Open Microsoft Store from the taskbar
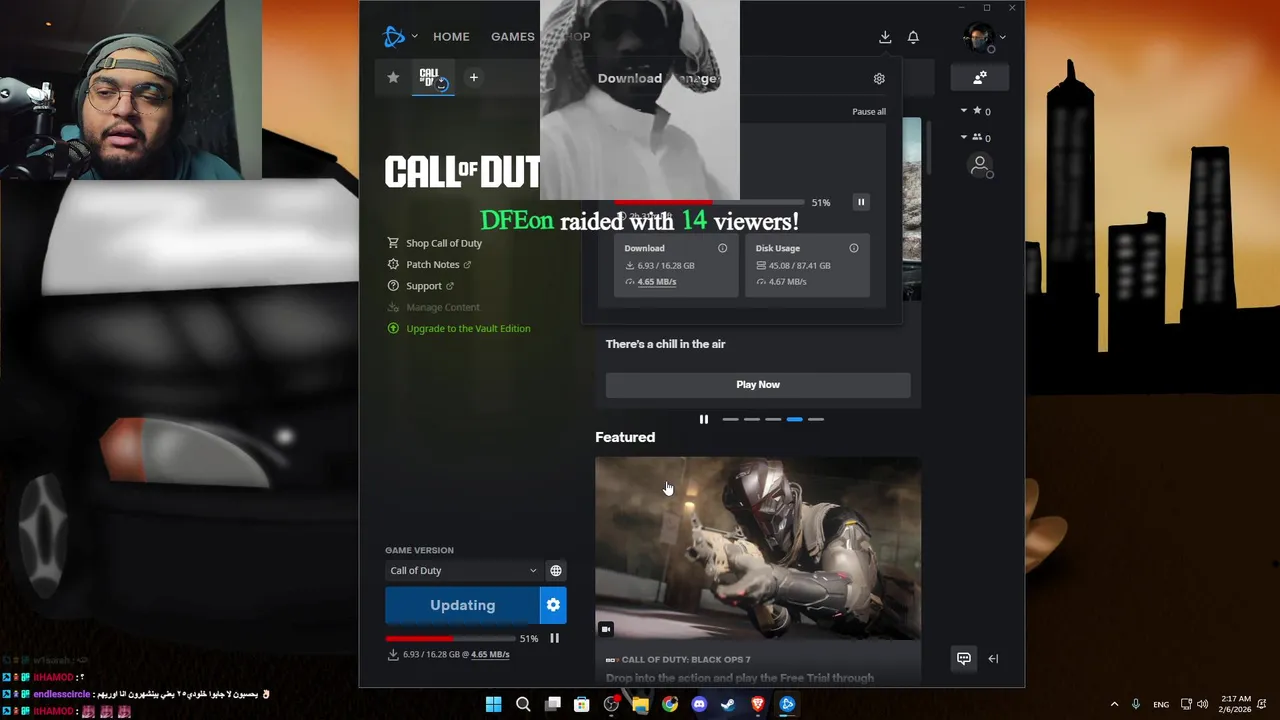 point(581,704)
